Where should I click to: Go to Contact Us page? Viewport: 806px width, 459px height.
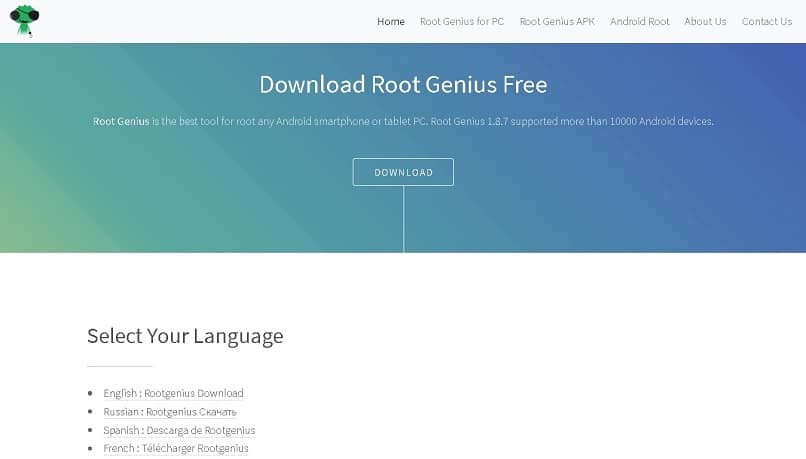point(766,22)
